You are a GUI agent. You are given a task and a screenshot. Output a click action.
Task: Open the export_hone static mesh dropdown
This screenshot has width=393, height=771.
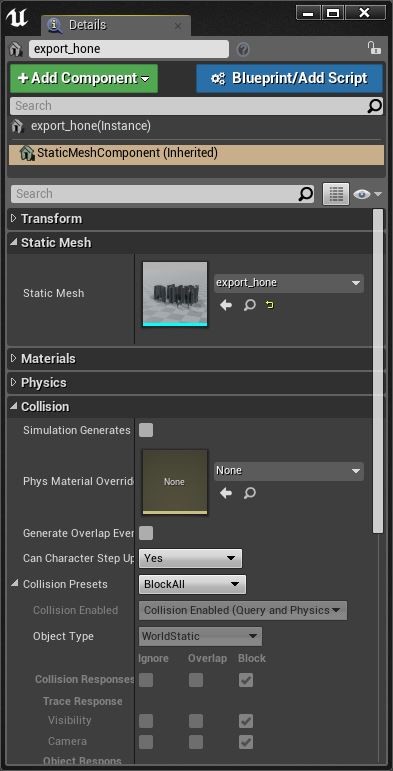pos(289,283)
